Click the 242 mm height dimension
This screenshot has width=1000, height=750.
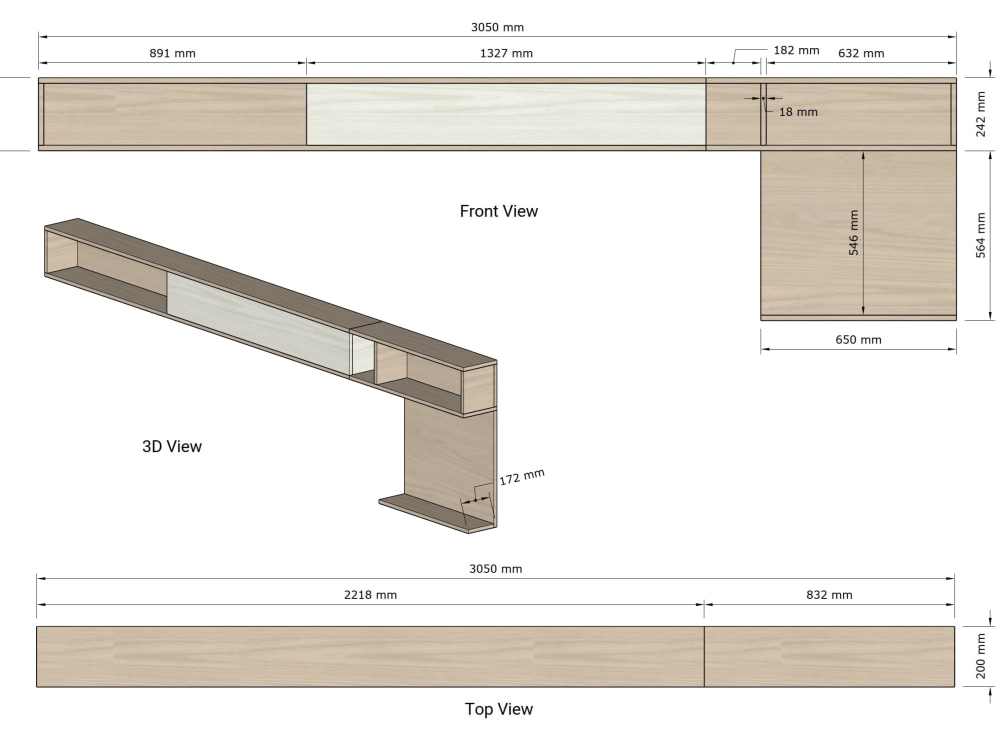click(x=981, y=114)
